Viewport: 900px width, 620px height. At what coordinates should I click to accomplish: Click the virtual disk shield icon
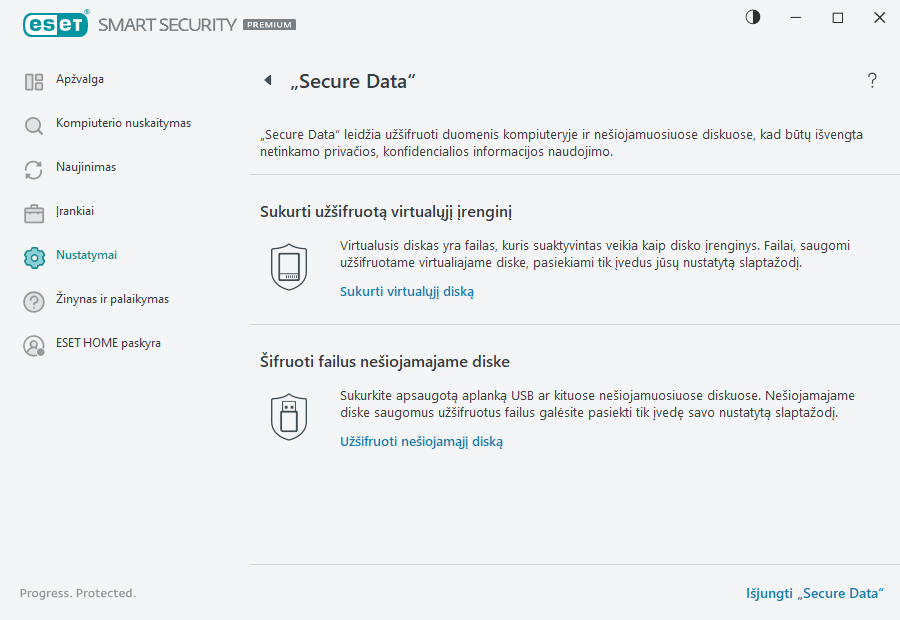coord(289,266)
